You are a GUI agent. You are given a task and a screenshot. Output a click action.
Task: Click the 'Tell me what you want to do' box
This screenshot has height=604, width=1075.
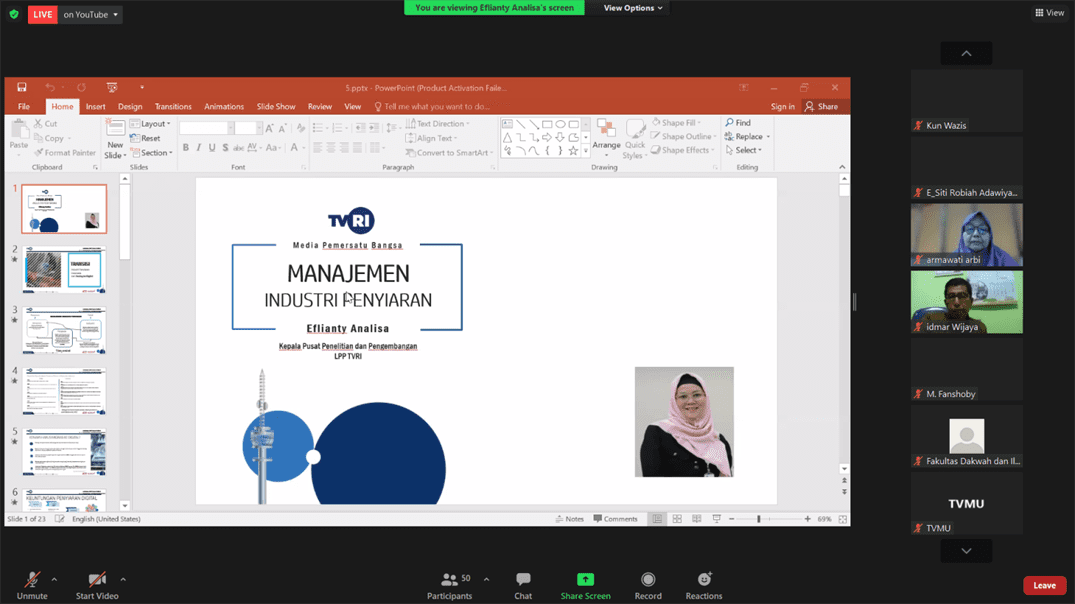[432, 107]
